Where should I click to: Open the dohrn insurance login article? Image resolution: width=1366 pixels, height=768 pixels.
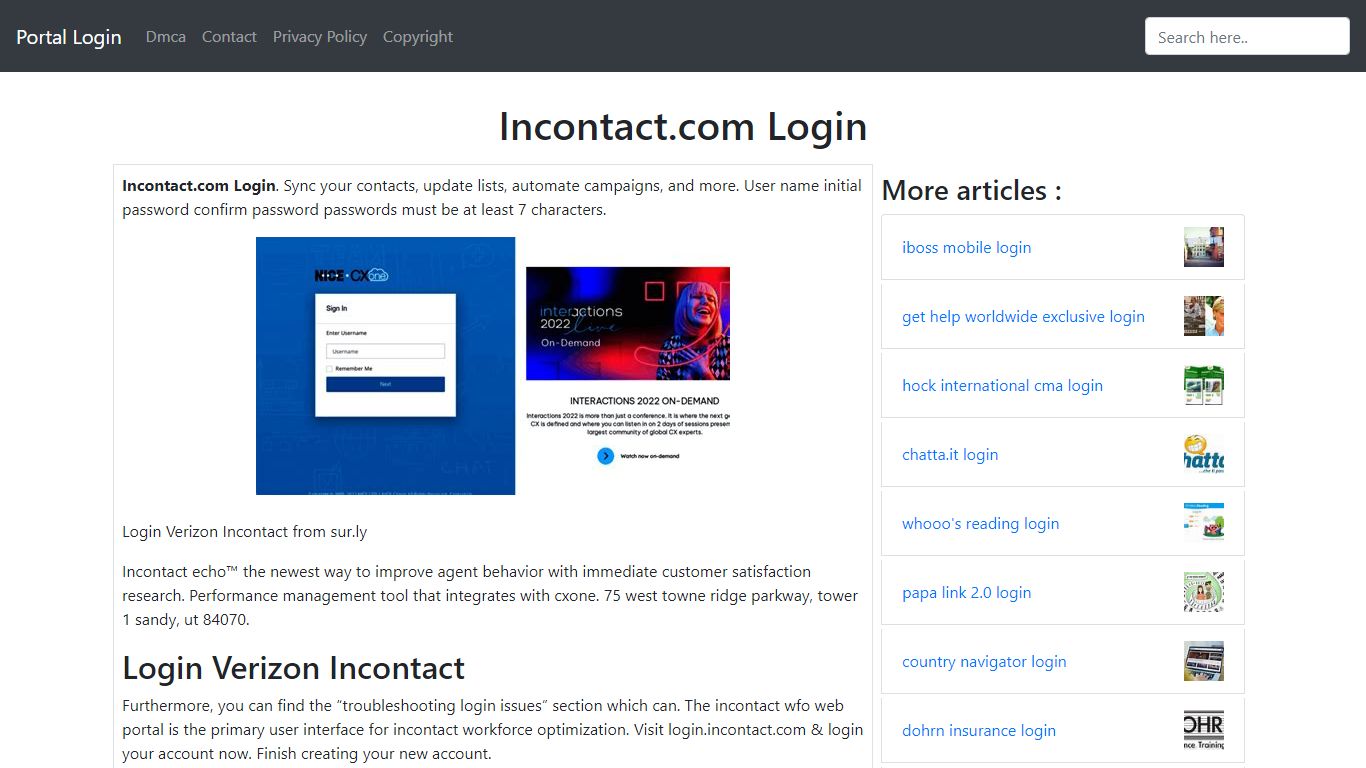(x=979, y=731)
